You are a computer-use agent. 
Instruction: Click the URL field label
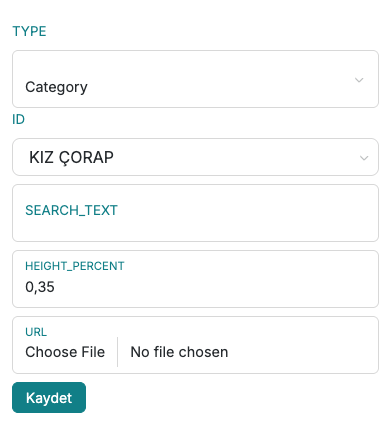(x=36, y=332)
